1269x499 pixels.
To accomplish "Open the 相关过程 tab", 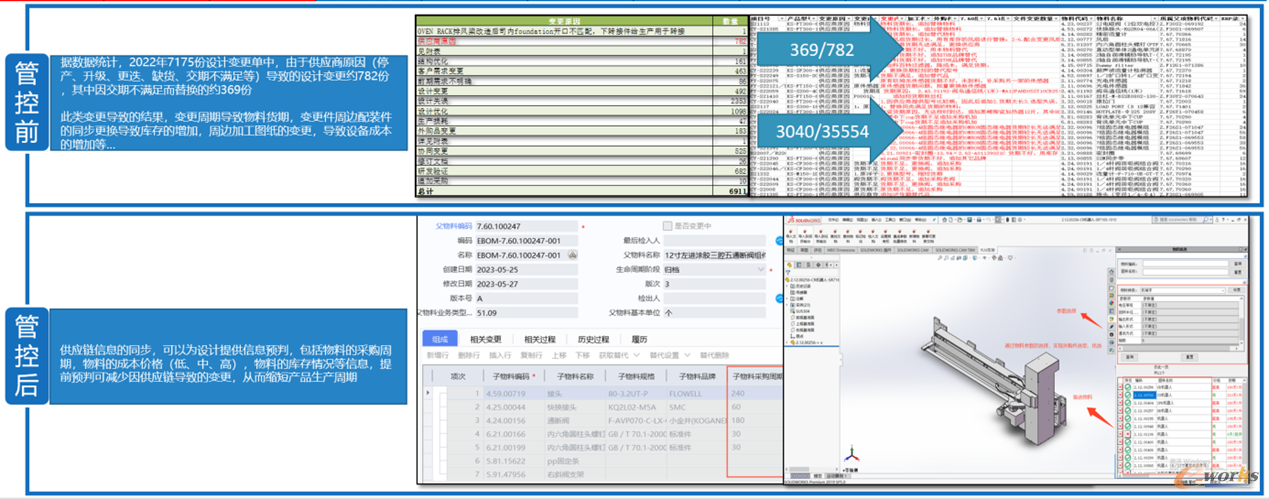I will [x=539, y=339].
